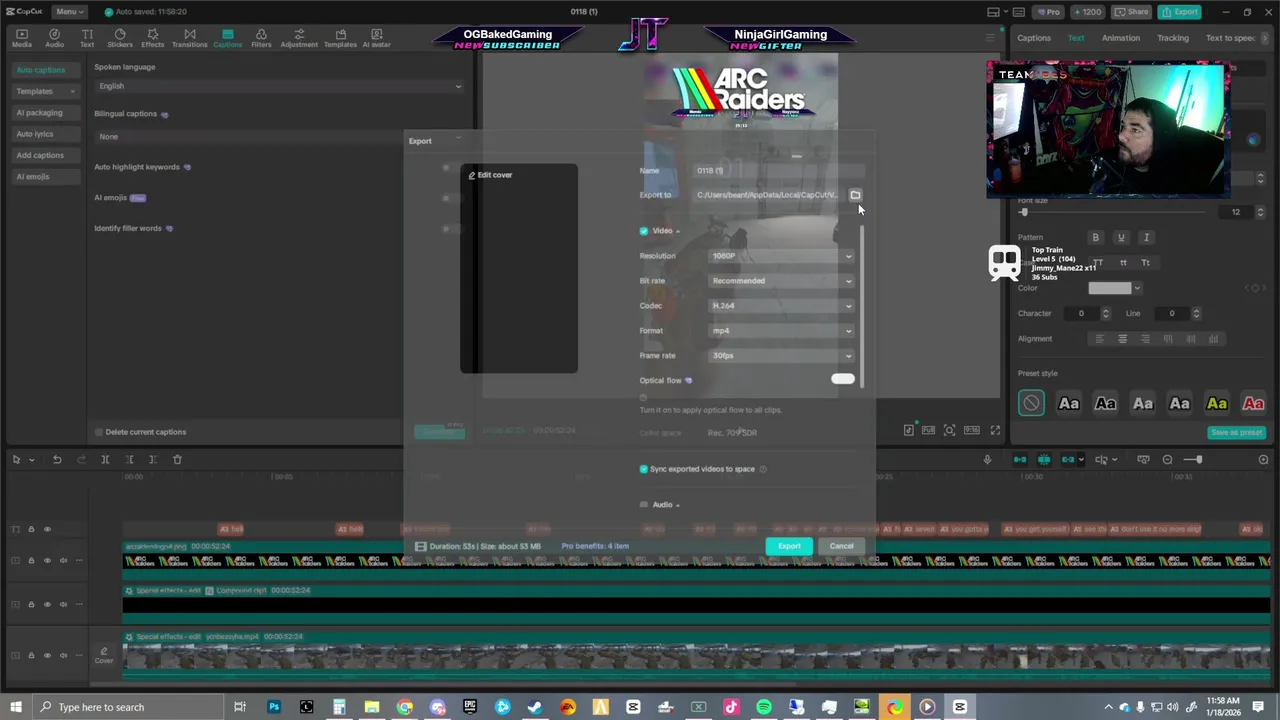This screenshot has height=720, width=1280.
Task: Open Spotify from the Windows taskbar
Action: (764, 707)
